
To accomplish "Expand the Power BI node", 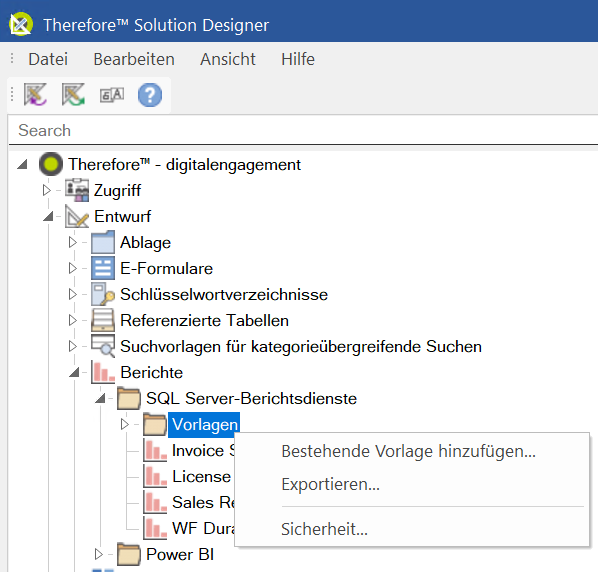I will click(98, 554).
